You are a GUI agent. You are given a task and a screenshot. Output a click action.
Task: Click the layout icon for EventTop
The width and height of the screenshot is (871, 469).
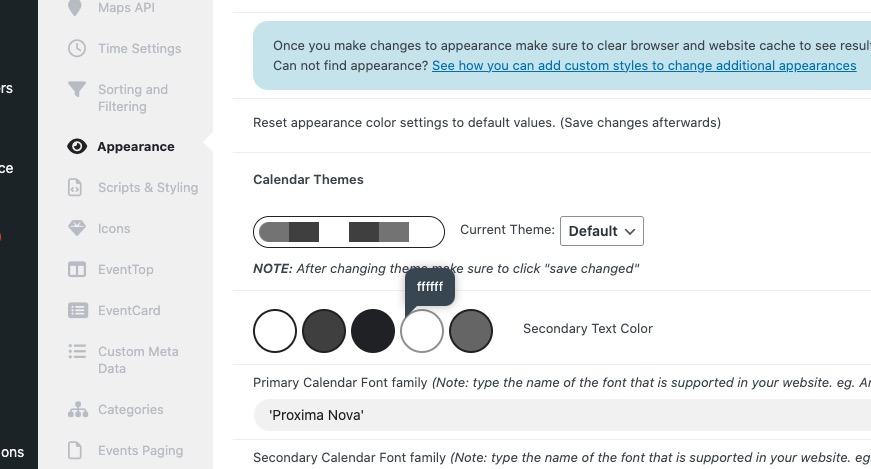(x=77, y=270)
